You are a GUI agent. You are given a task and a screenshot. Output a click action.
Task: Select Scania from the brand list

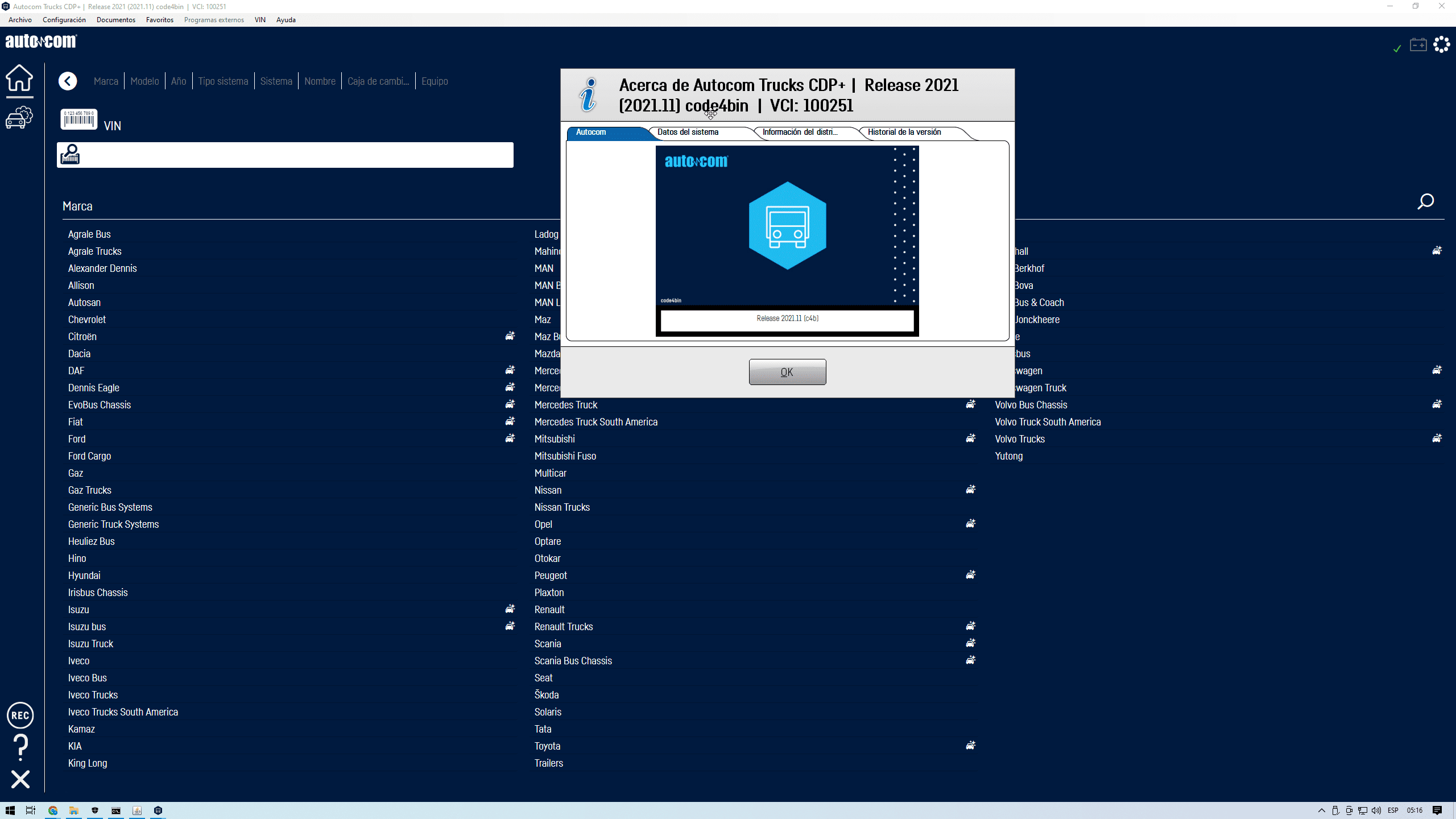pyautogui.click(x=547, y=644)
